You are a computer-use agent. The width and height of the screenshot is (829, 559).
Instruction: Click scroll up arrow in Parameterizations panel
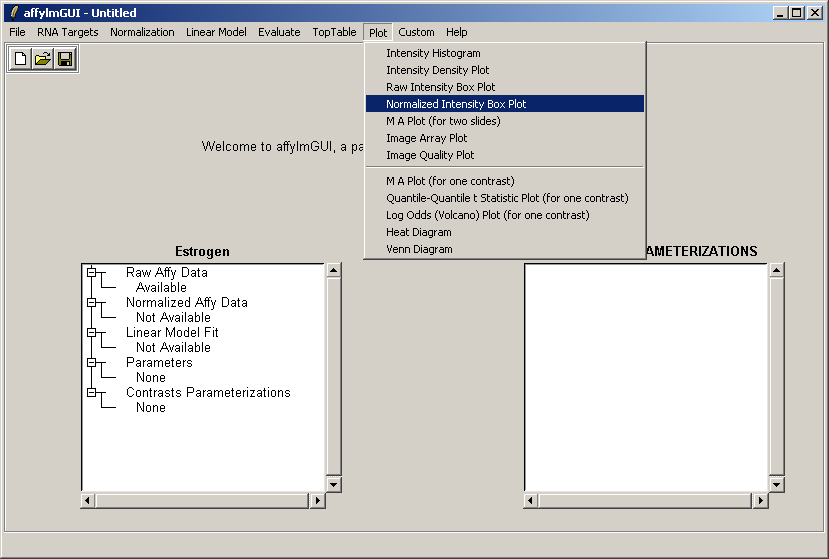(777, 271)
